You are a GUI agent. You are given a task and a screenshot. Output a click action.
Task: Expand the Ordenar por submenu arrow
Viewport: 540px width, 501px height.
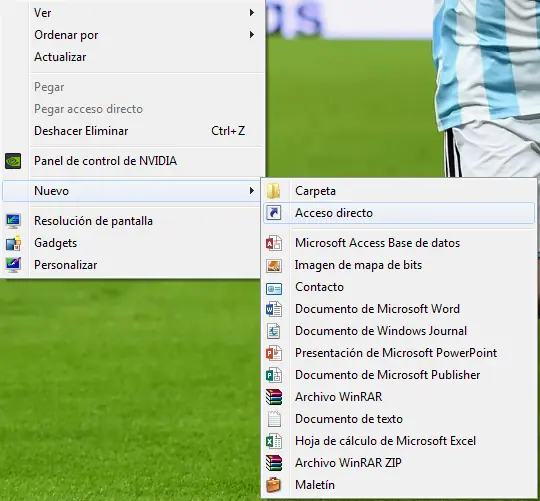252,35
